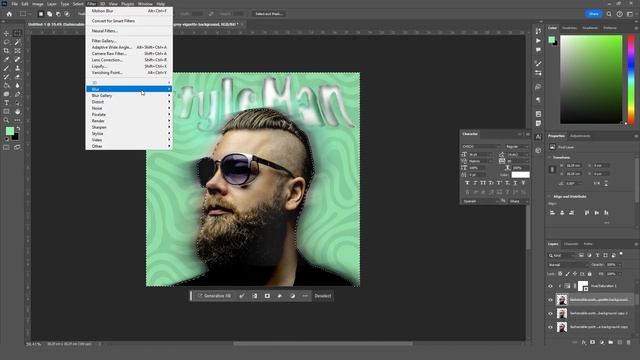Open the Blur submenu in Filter menu
The height and width of the screenshot is (360, 640).
pos(129,89)
